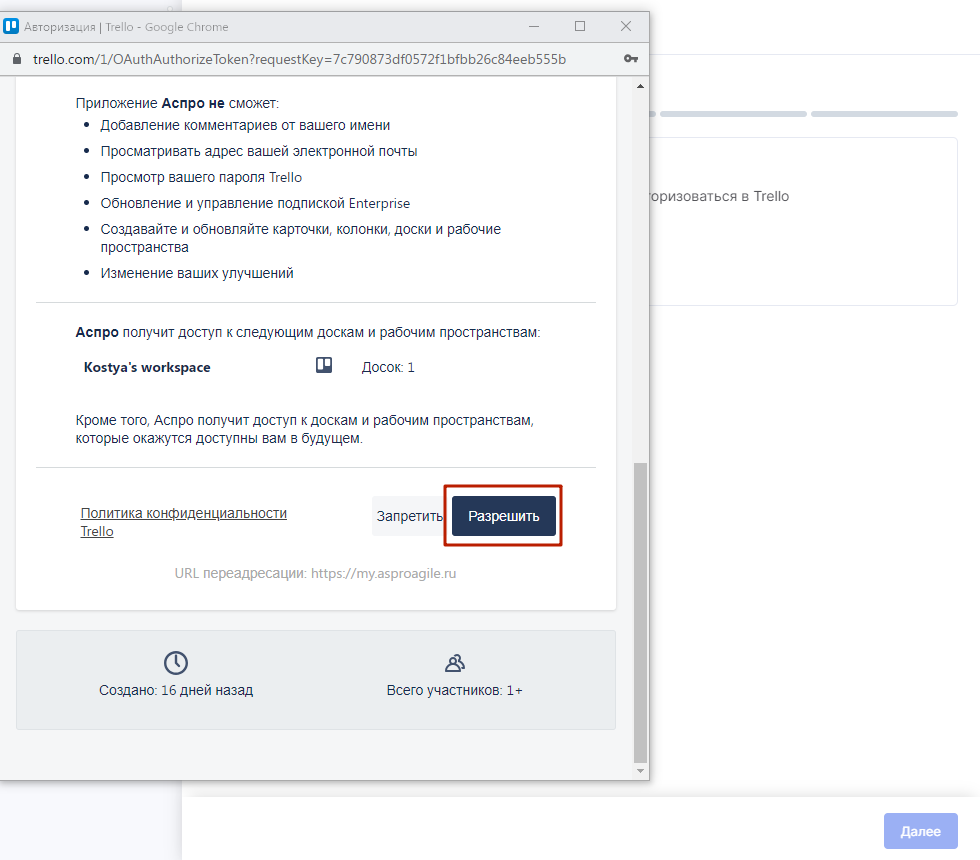
Task: Click the board icon next to Kostya's workspace
Action: coord(324,366)
